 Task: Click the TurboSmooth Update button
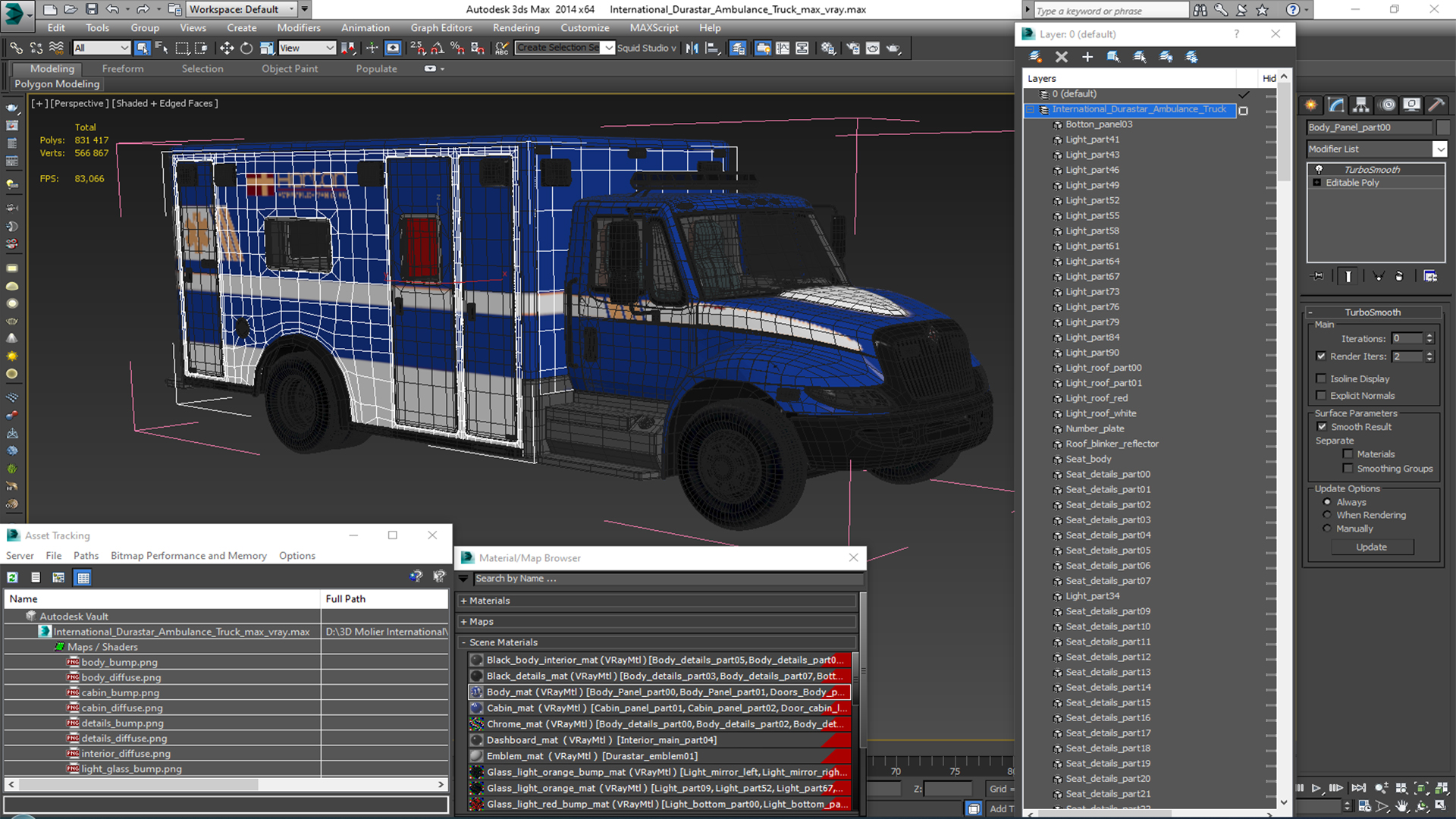pos(1371,547)
